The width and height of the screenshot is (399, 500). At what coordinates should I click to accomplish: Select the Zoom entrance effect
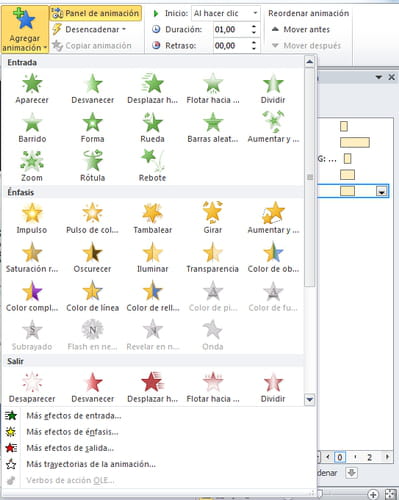[32, 166]
